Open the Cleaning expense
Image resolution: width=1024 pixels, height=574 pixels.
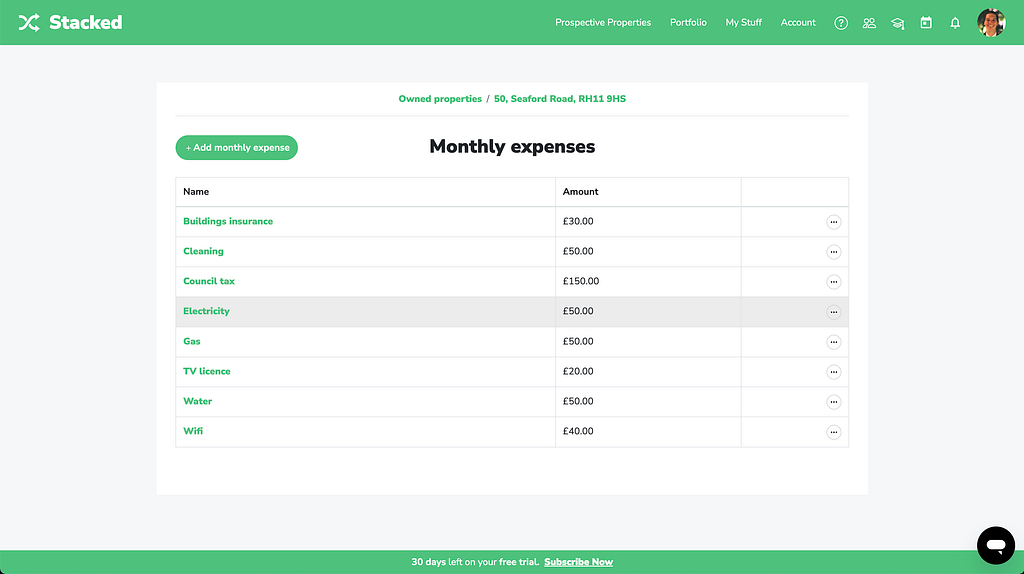tap(203, 251)
